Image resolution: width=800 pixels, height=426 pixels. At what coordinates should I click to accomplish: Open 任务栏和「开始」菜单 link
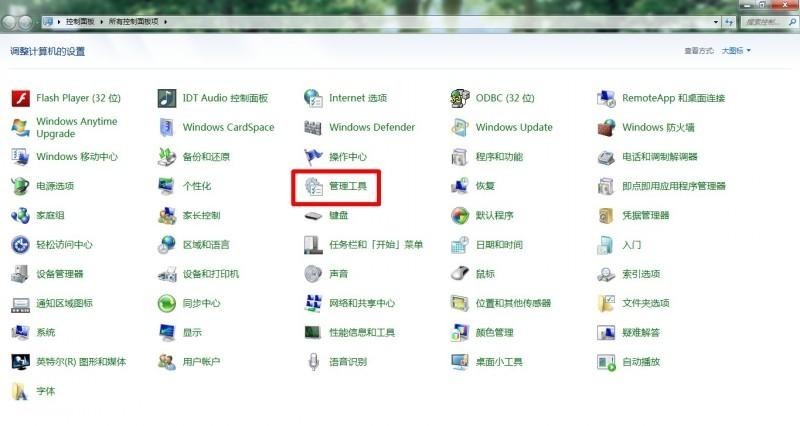(376, 245)
